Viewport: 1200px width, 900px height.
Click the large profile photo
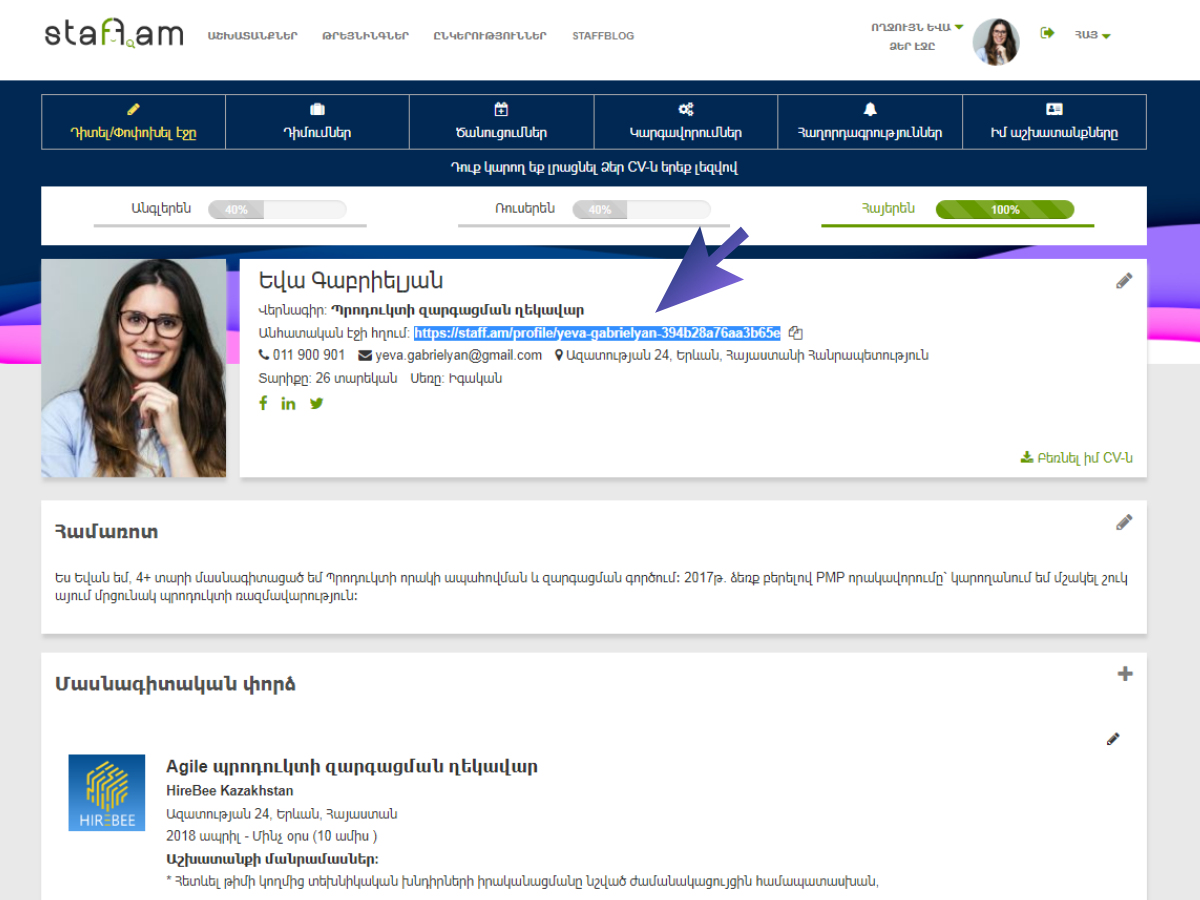(134, 368)
